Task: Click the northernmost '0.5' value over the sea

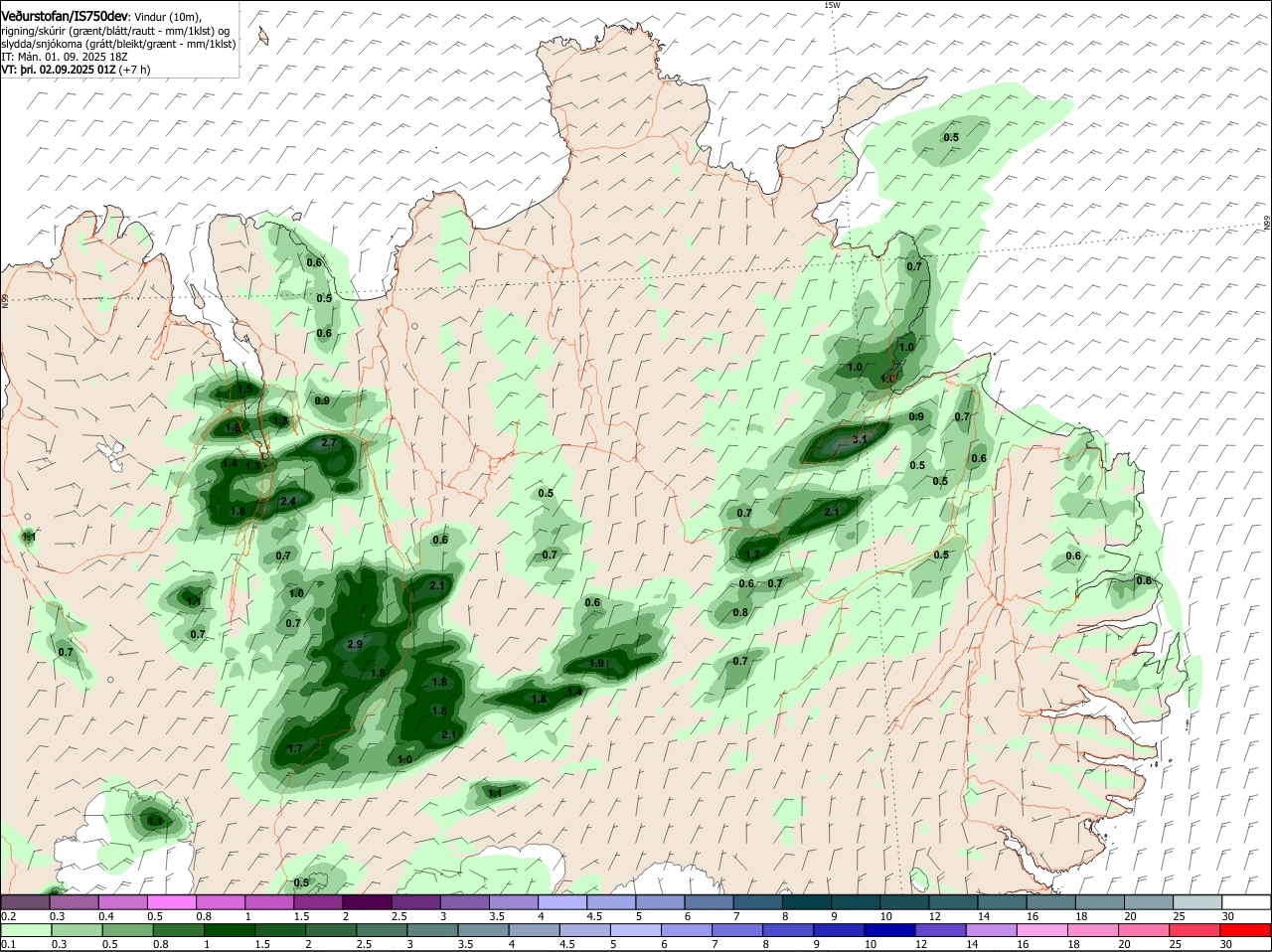Action: (x=951, y=137)
